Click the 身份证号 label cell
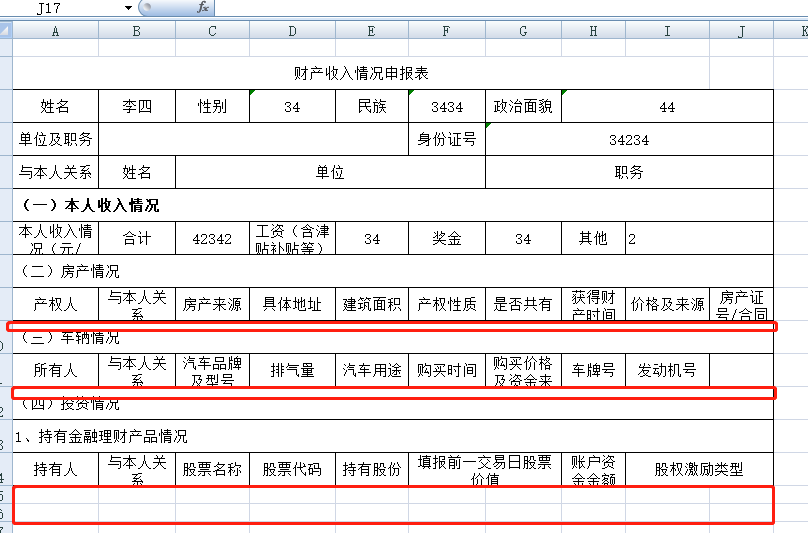 (447, 140)
